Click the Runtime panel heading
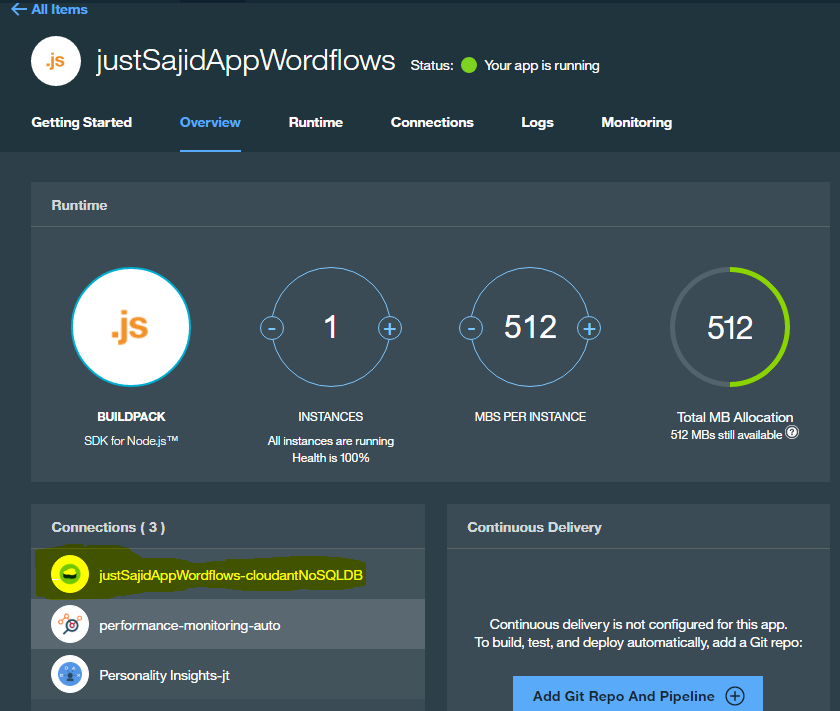The width and height of the screenshot is (840, 711). click(79, 205)
